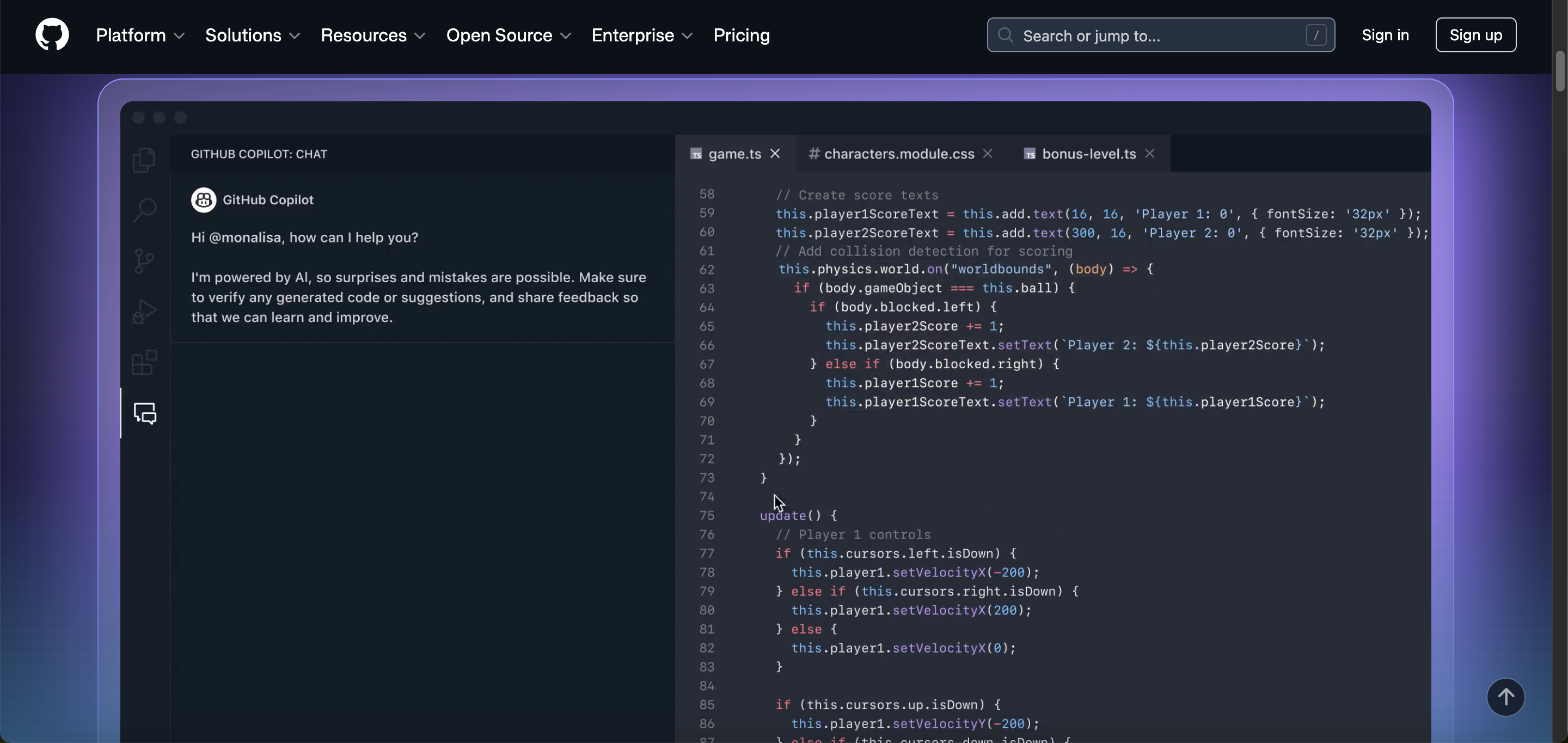Click the TypeScript file icon on game.ts tab

(x=696, y=154)
